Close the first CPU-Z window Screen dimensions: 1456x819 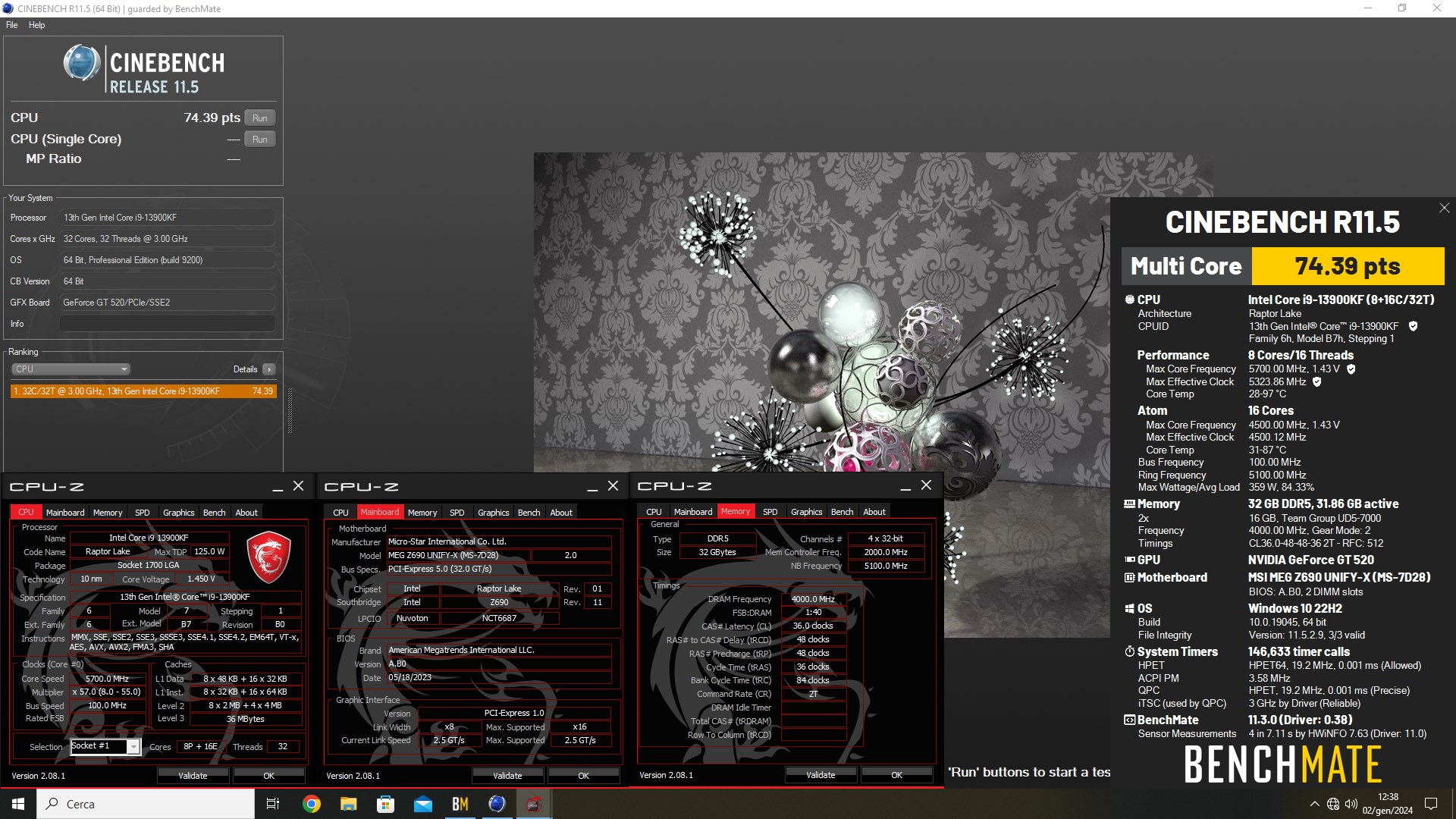coord(299,486)
